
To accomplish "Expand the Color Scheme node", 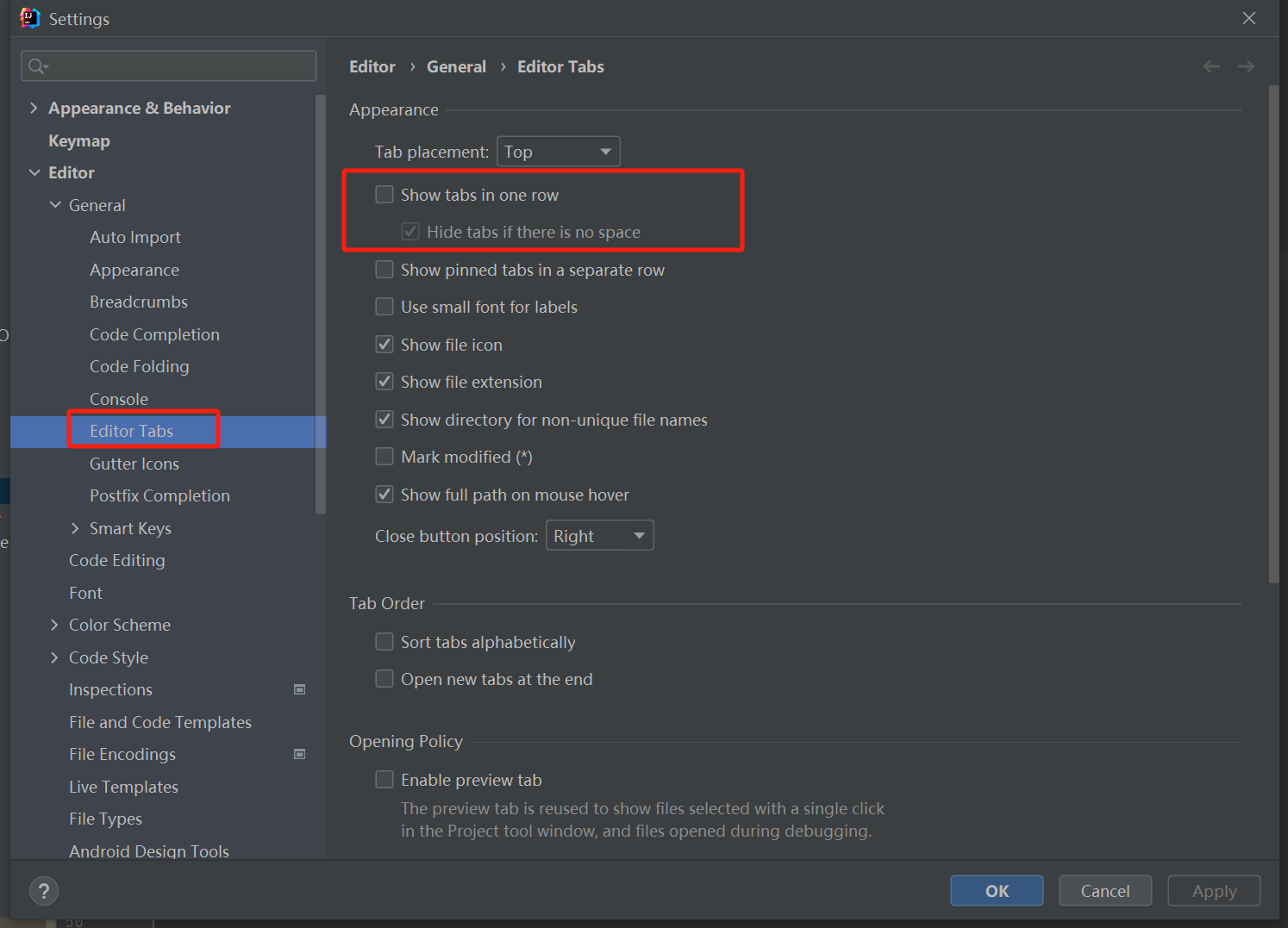I will tap(54, 625).
